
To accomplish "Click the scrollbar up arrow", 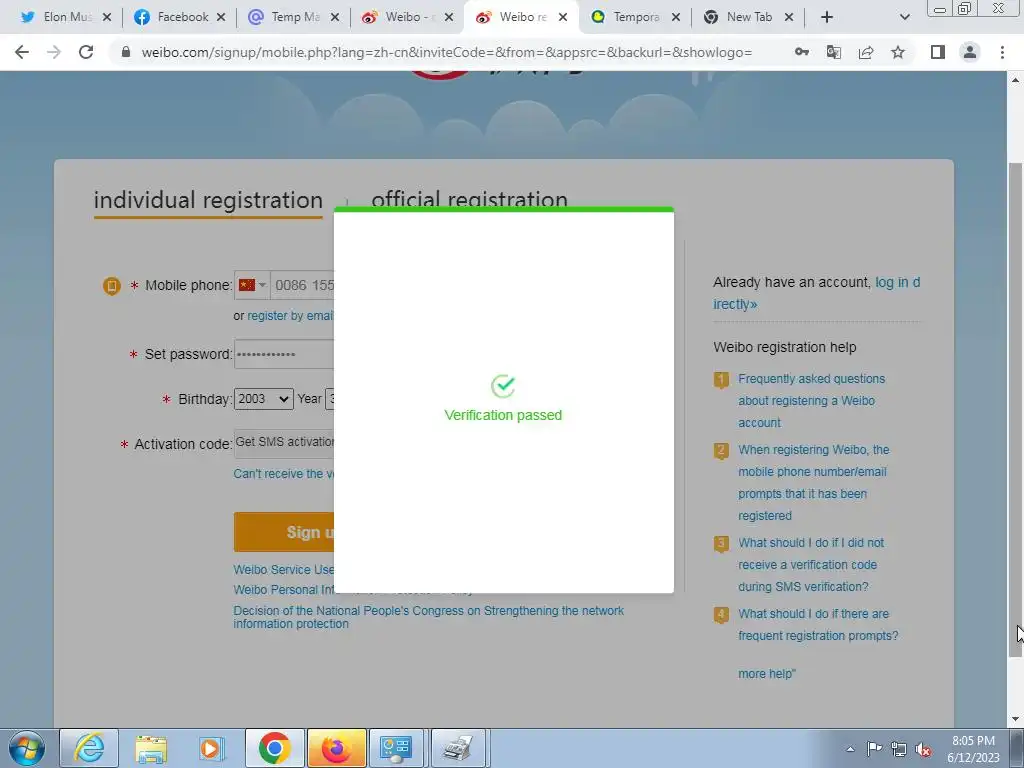I will pyautogui.click(x=1015, y=80).
